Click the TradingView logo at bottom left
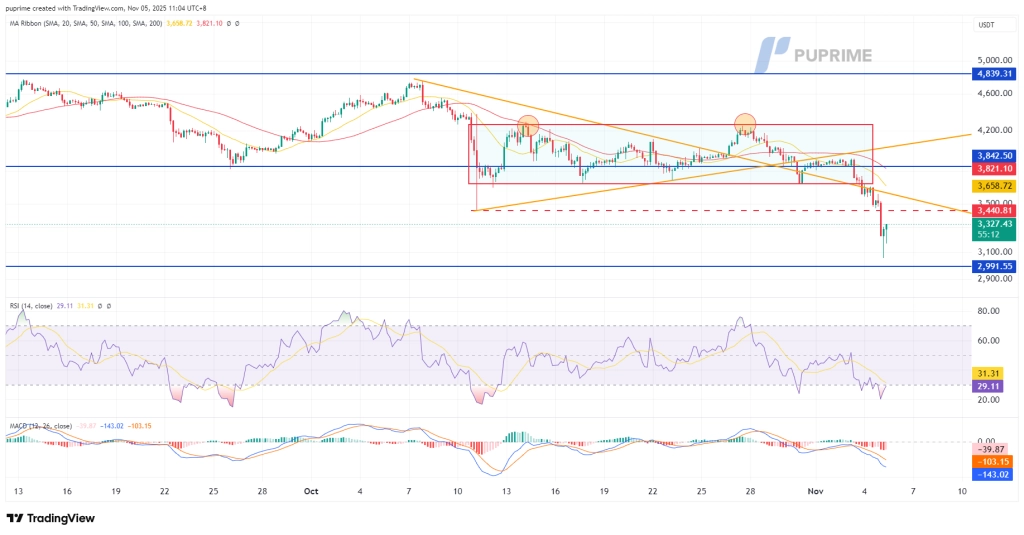 (51, 518)
